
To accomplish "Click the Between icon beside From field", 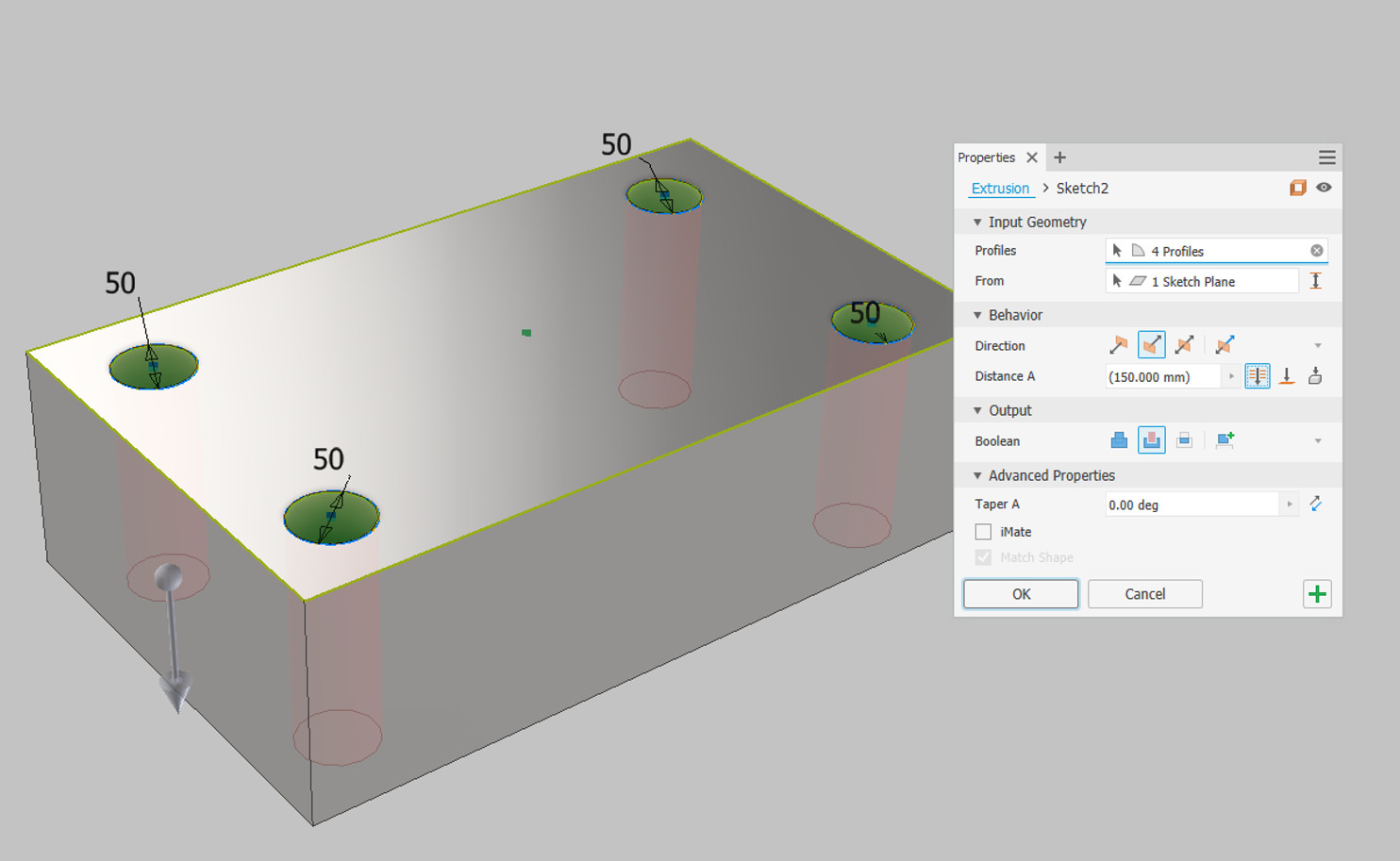I will pos(1315,281).
